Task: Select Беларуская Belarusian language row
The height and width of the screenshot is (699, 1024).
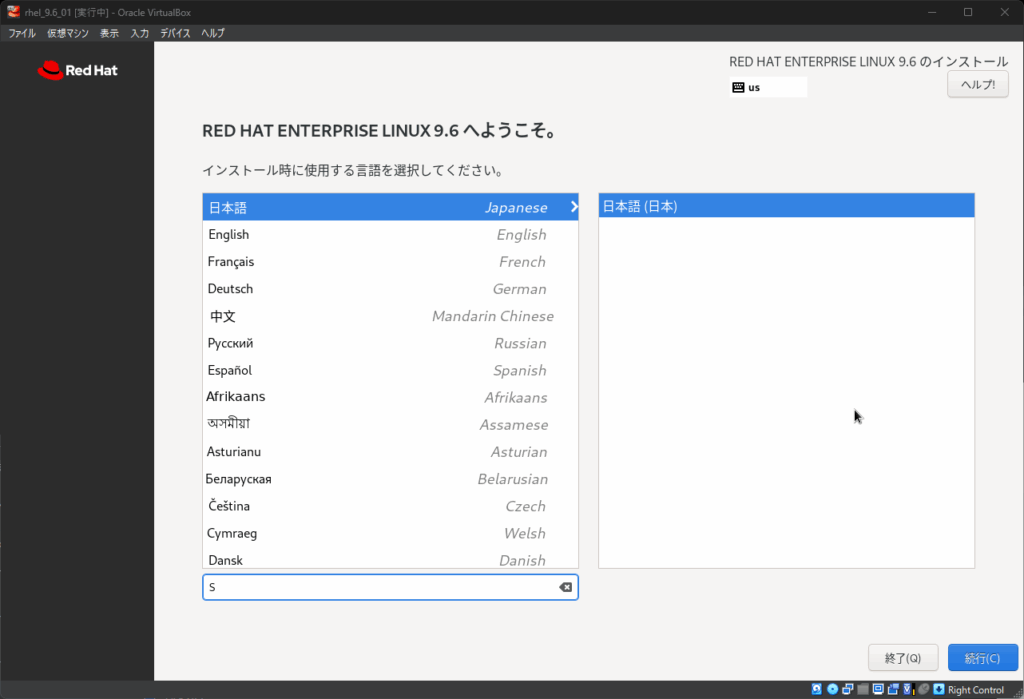Action: 391,480
